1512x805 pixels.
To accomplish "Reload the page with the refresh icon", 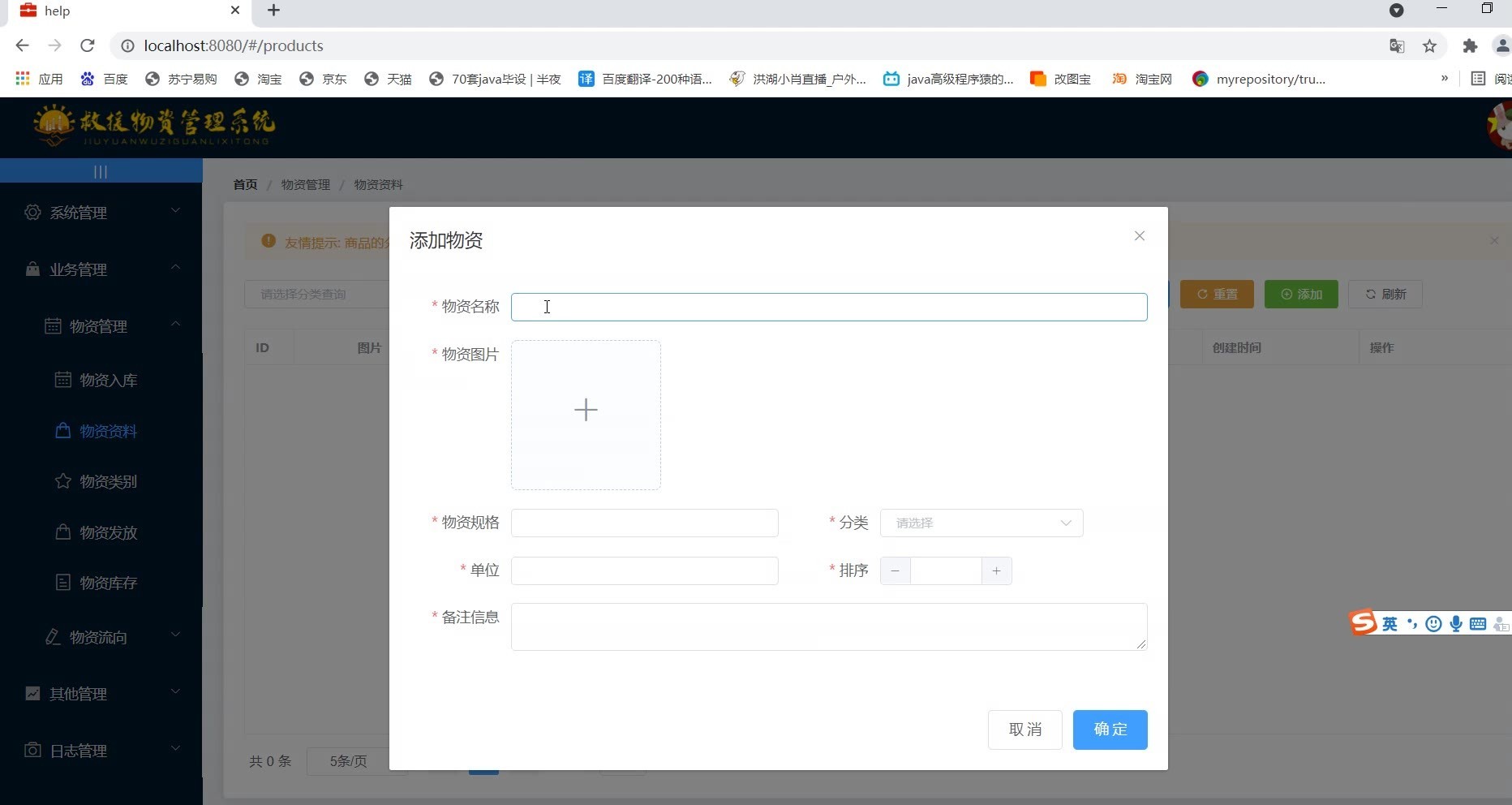I will (88, 45).
